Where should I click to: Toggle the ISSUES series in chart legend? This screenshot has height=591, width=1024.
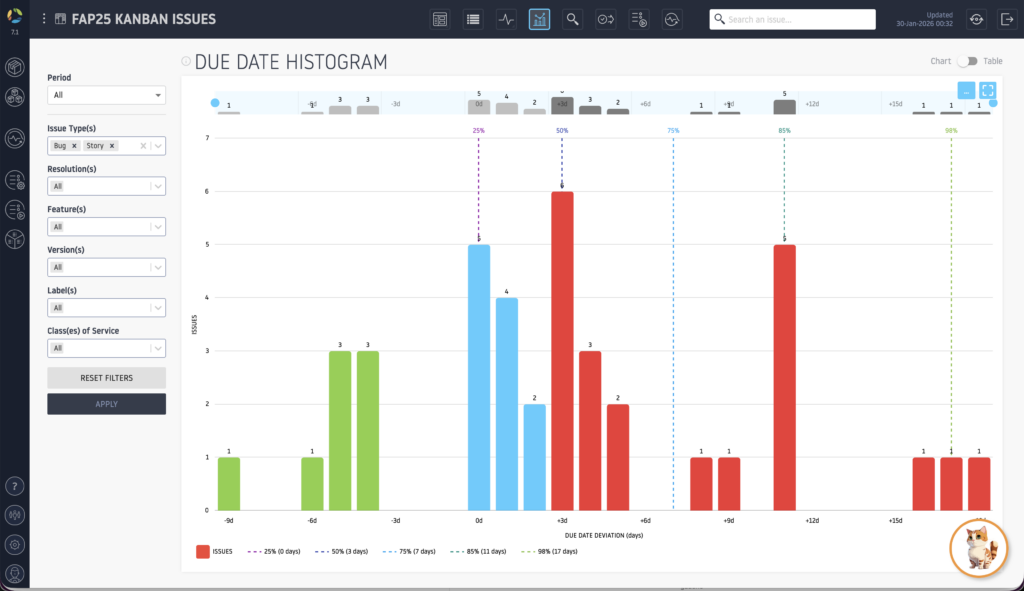tap(214, 551)
